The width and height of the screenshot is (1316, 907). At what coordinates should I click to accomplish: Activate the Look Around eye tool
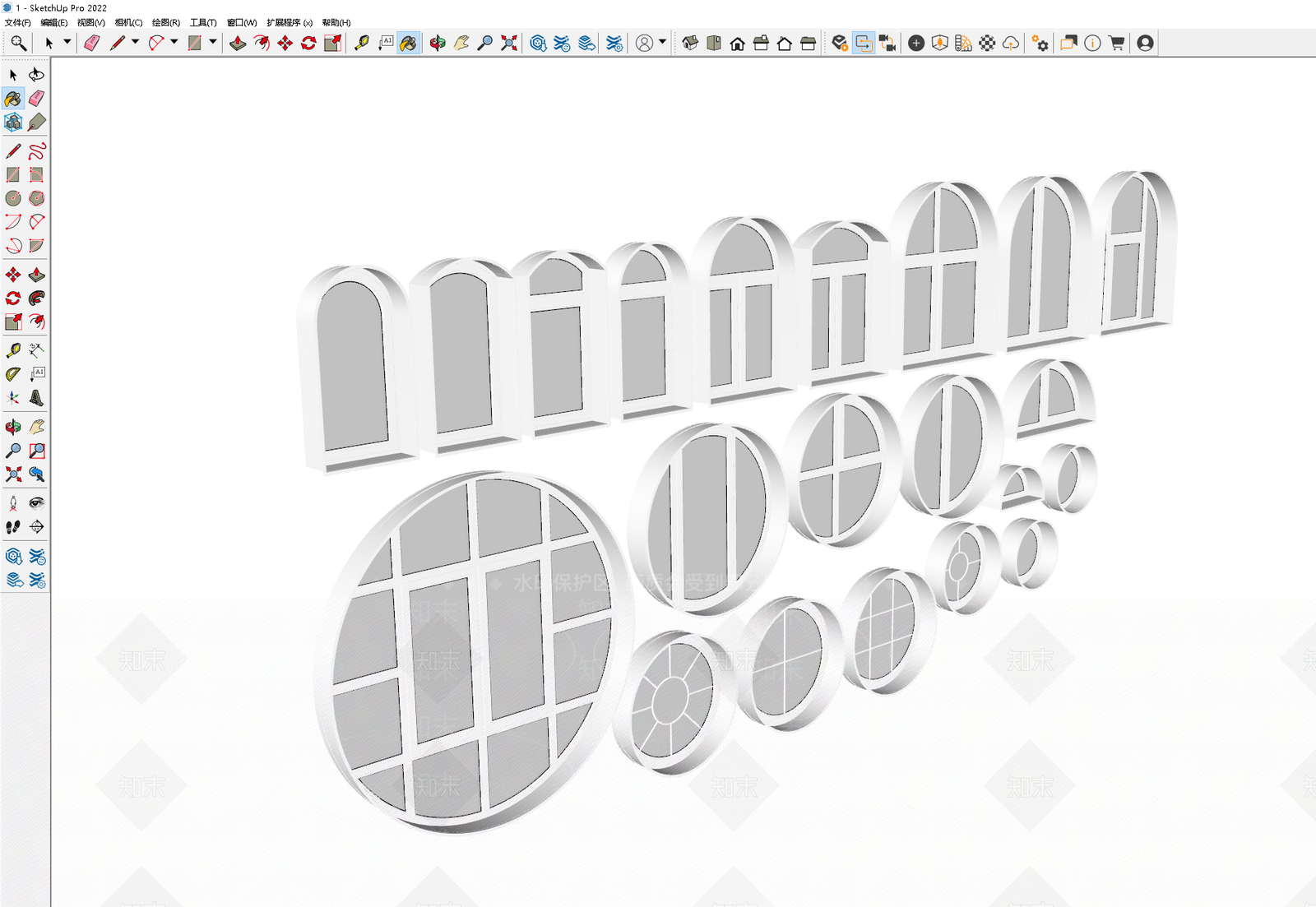(37, 503)
